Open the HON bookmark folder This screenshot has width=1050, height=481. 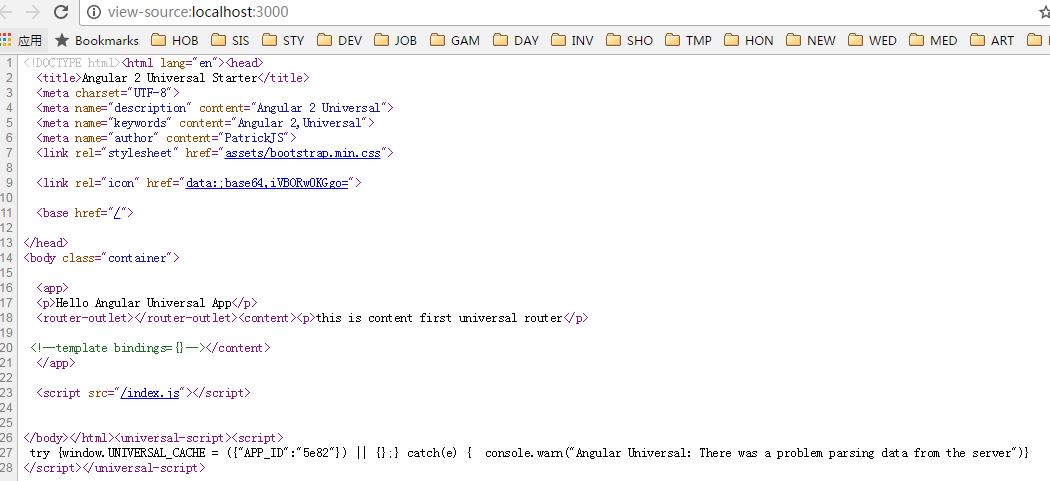click(x=749, y=40)
